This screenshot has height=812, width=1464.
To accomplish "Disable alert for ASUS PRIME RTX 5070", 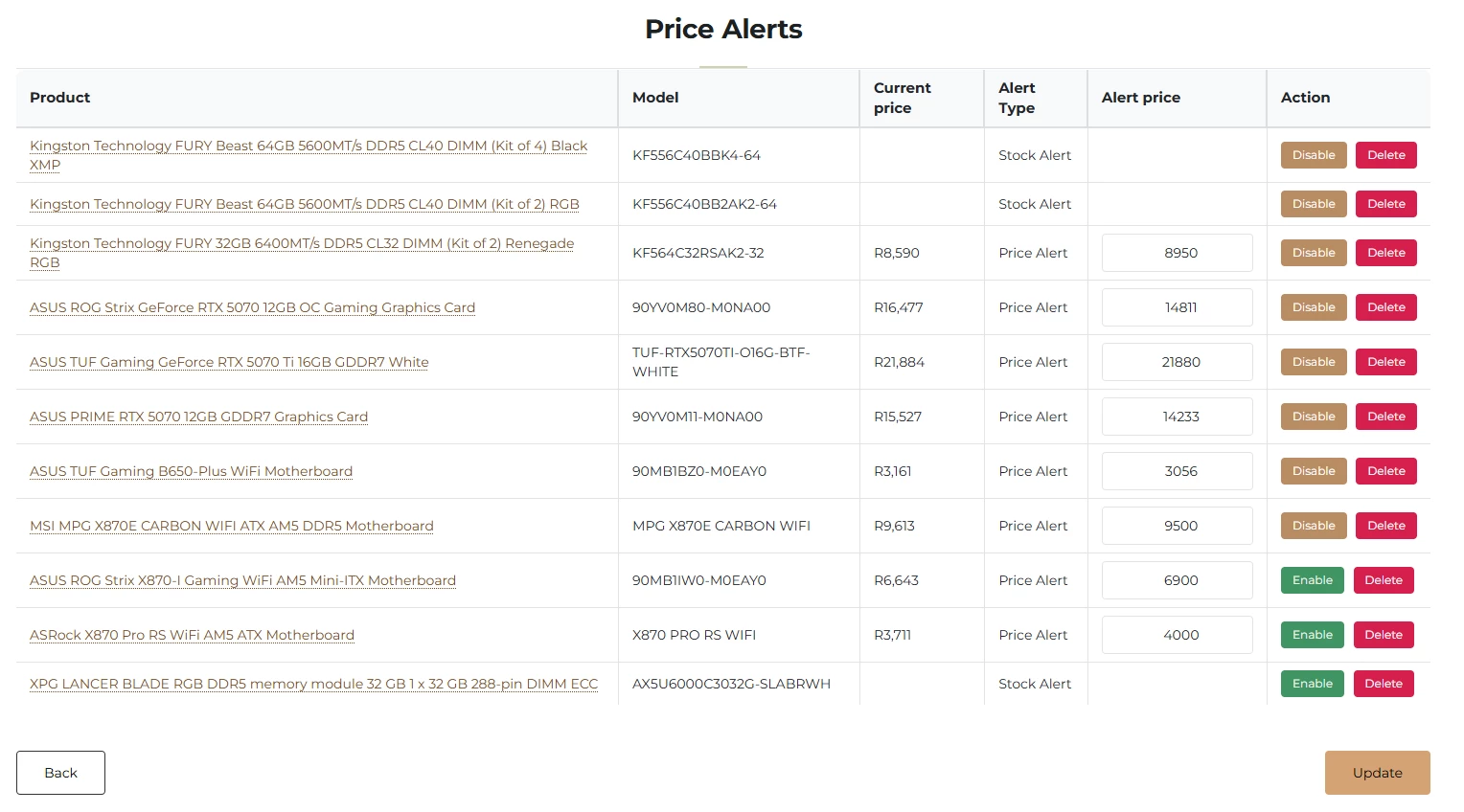I will (x=1314, y=417).
